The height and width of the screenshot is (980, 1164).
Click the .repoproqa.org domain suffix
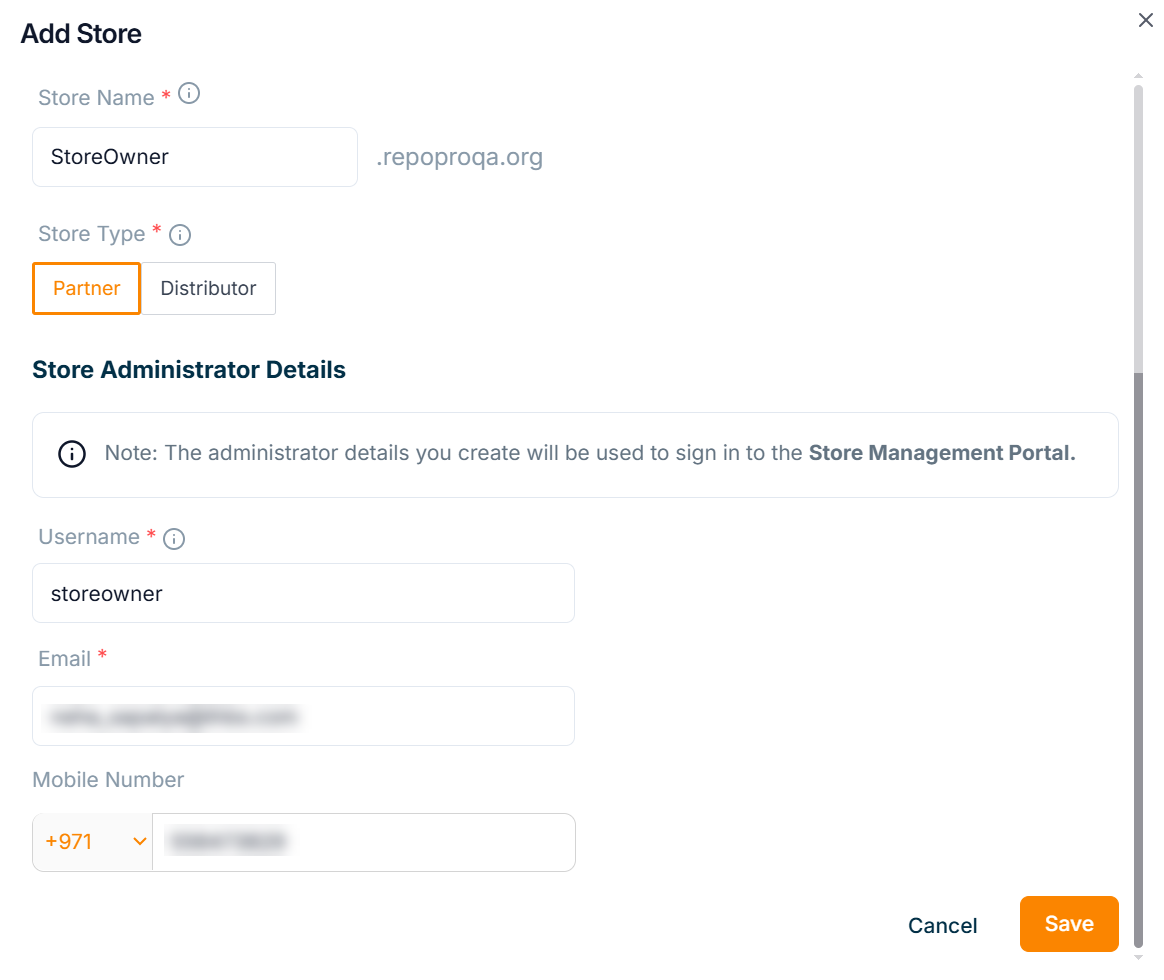pyautogui.click(x=459, y=157)
